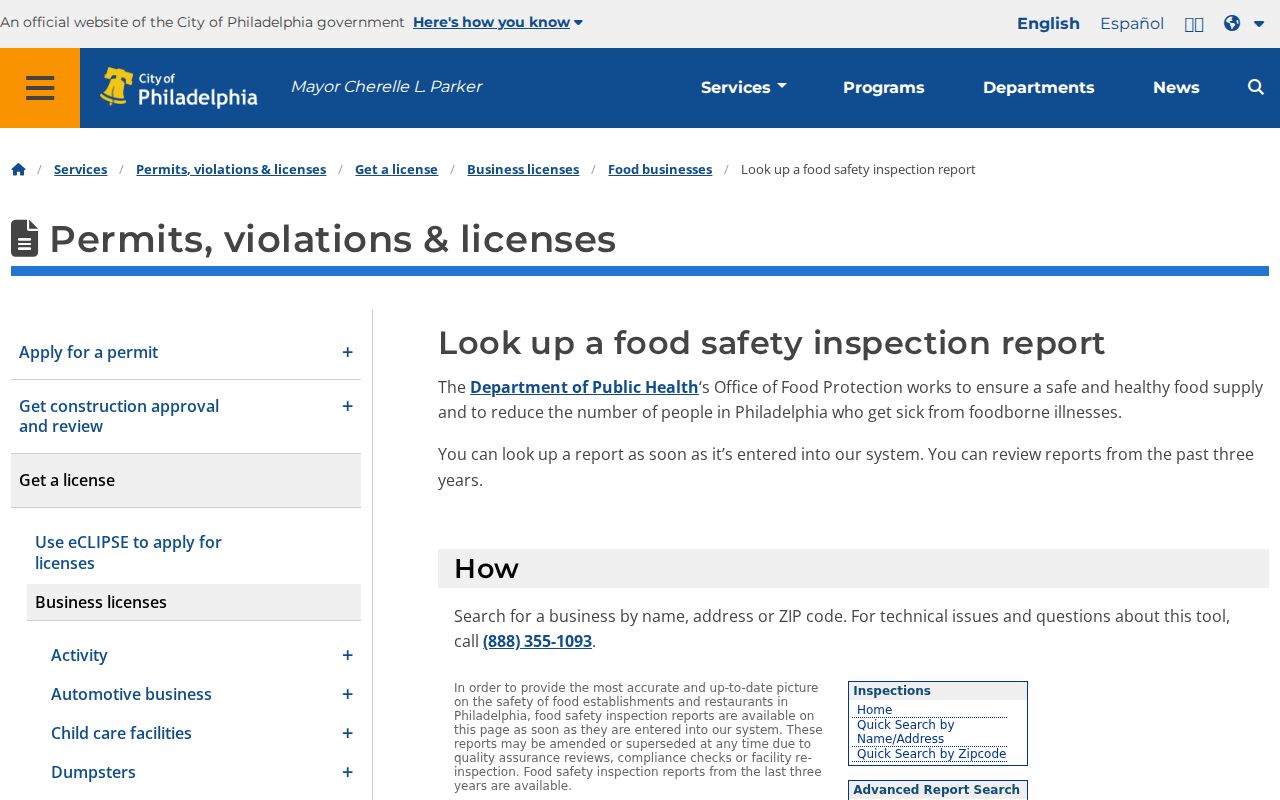This screenshot has width=1280, height=800.
Task: Open the orange hamburger menu
Action: point(40,88)
